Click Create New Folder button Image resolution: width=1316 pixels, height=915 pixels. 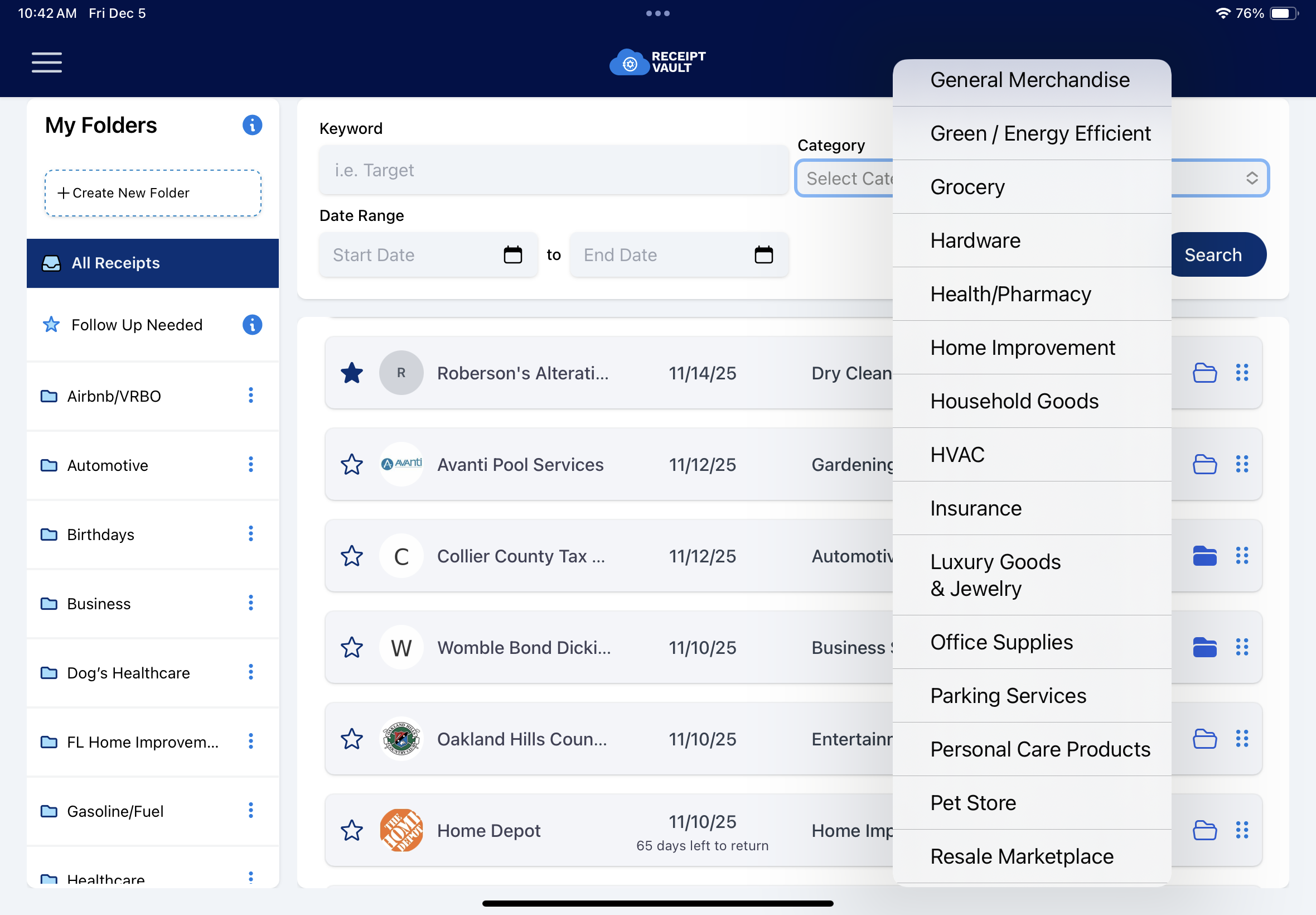click(153, 193)
